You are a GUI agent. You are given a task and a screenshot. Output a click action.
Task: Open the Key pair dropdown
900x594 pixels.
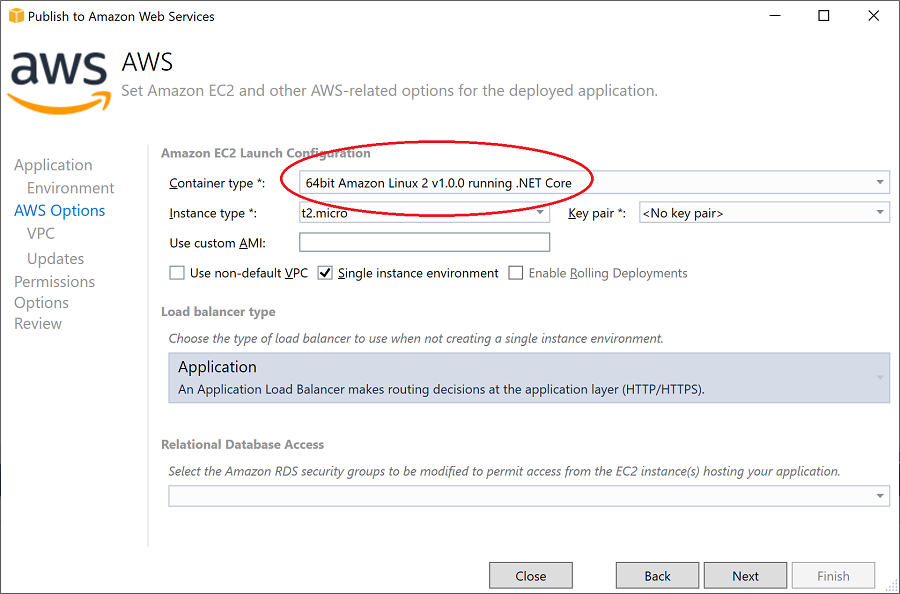pos(879,212)
